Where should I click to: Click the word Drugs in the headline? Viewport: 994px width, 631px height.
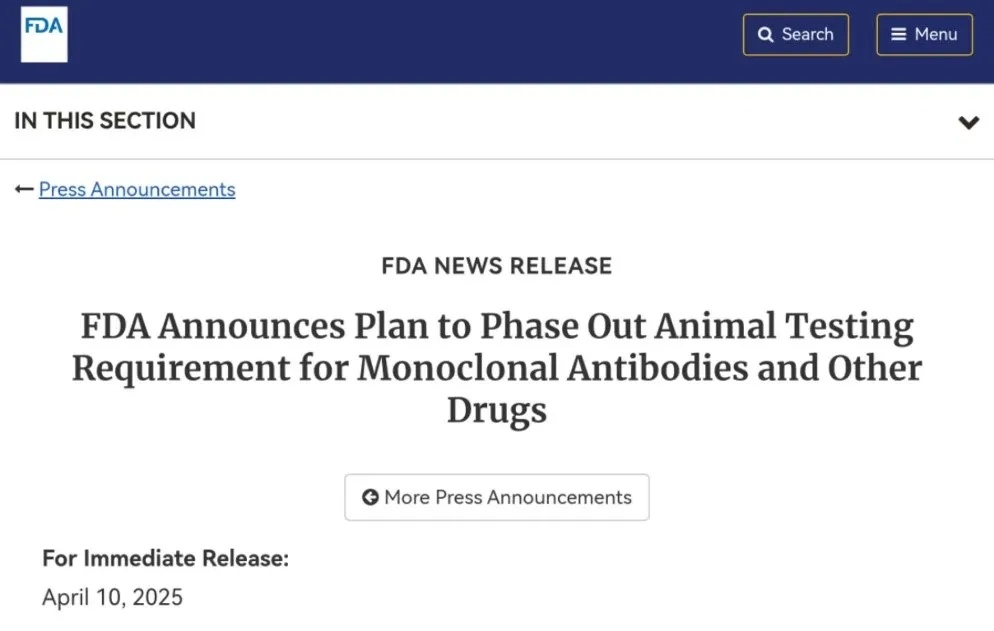(x=497, y=410)
